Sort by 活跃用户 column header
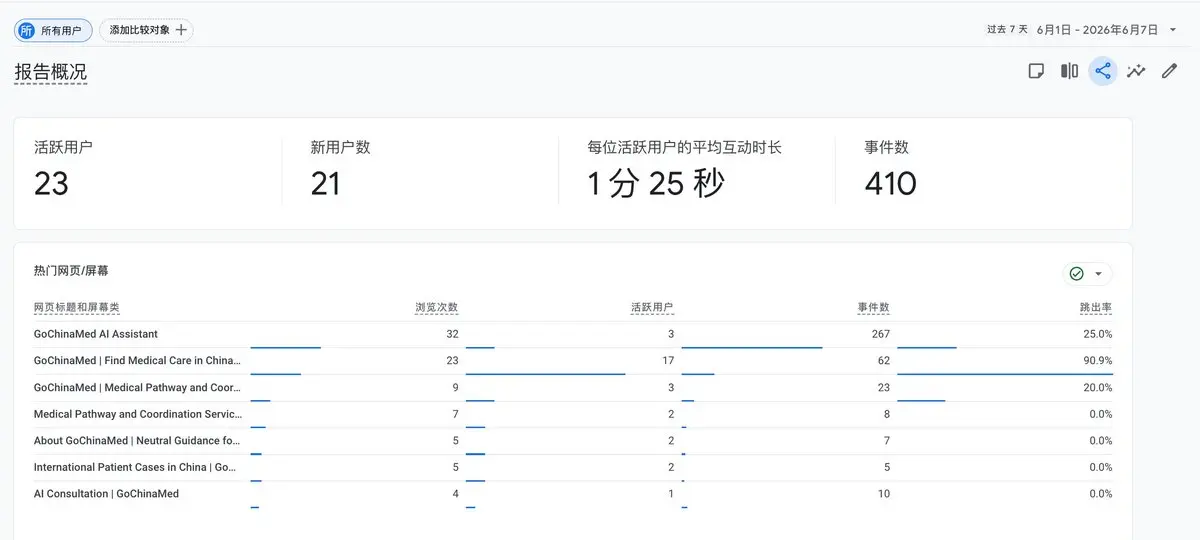 point(652,308)
